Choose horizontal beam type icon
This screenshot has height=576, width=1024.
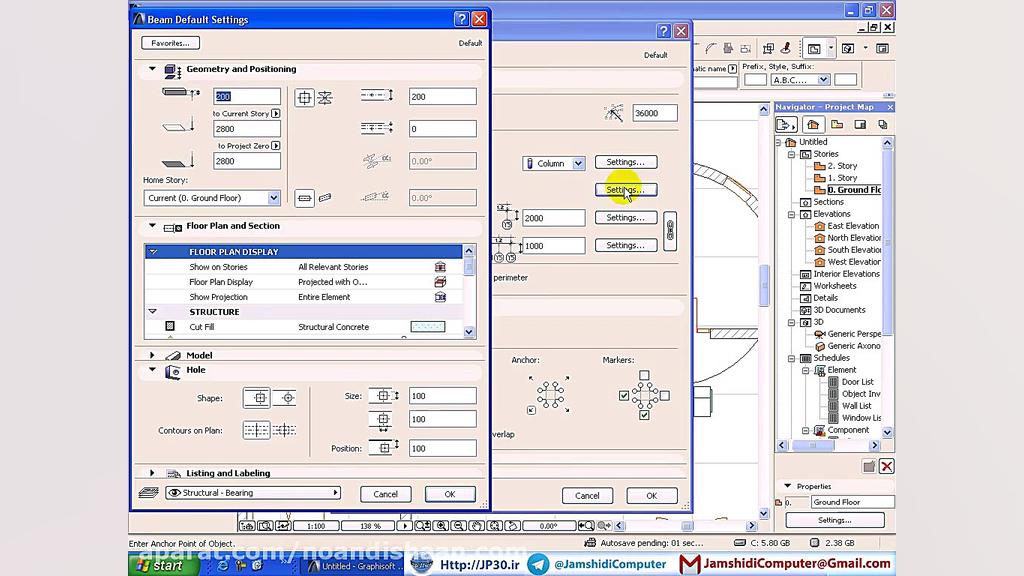tap(304, 198)
